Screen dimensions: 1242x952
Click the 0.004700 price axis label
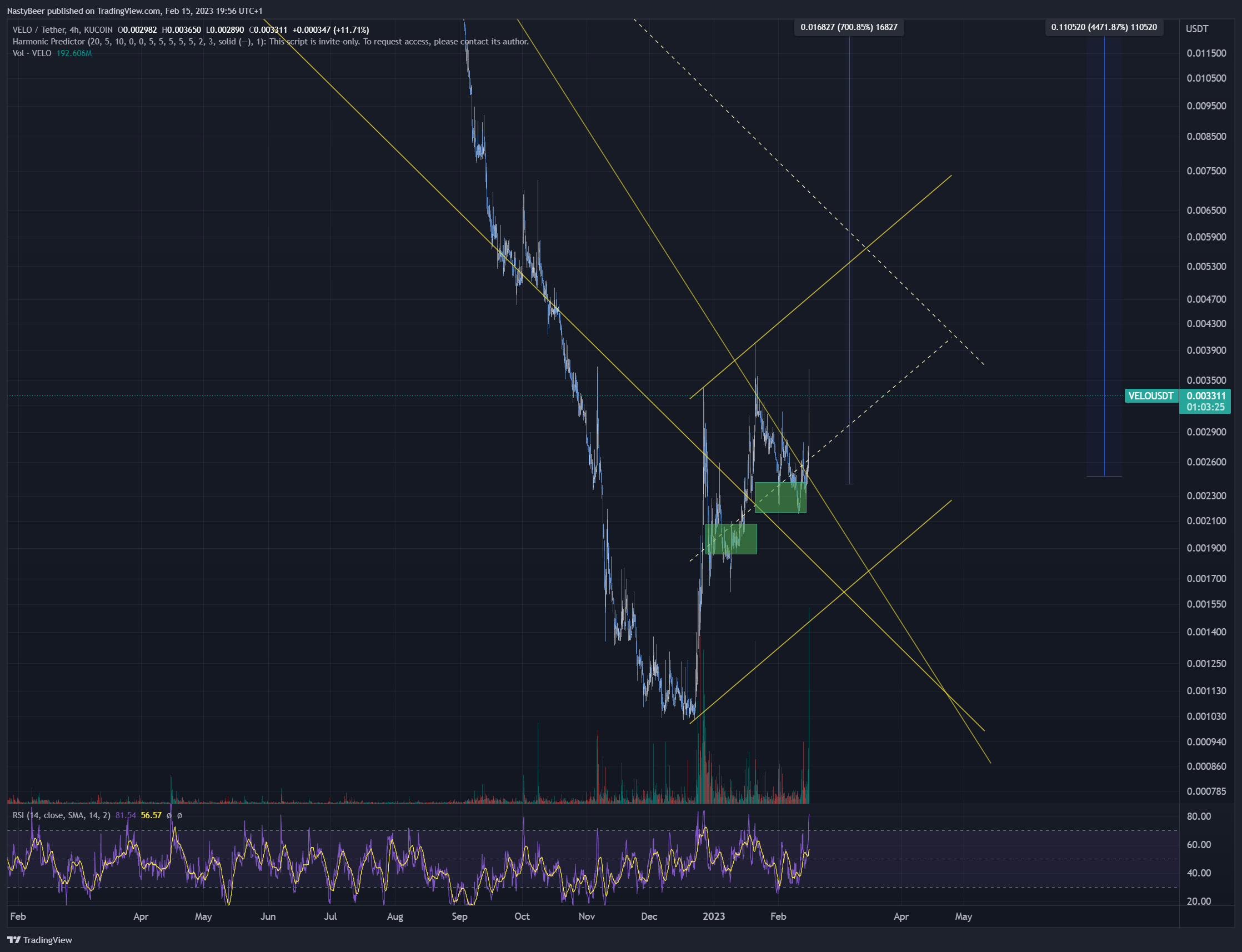(1206, 299)
